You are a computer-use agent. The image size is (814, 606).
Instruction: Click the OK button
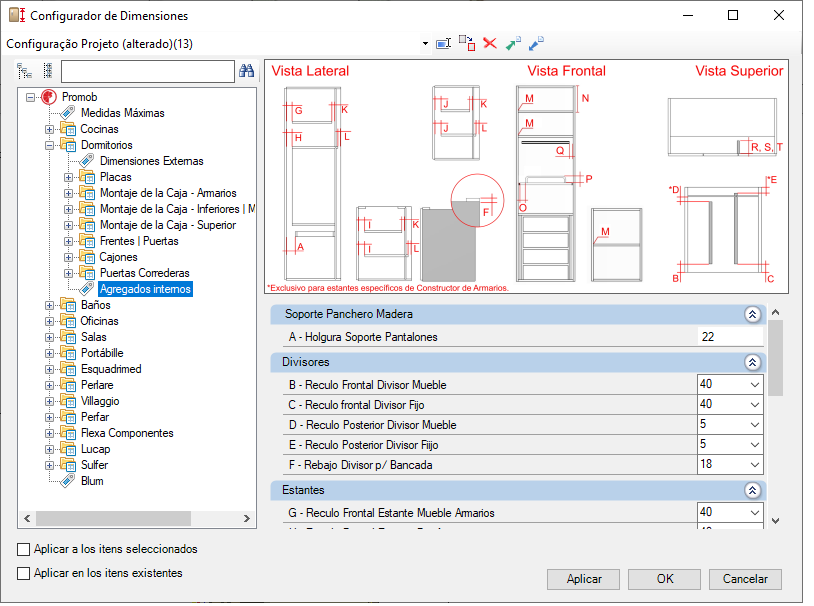pos(664,579)
